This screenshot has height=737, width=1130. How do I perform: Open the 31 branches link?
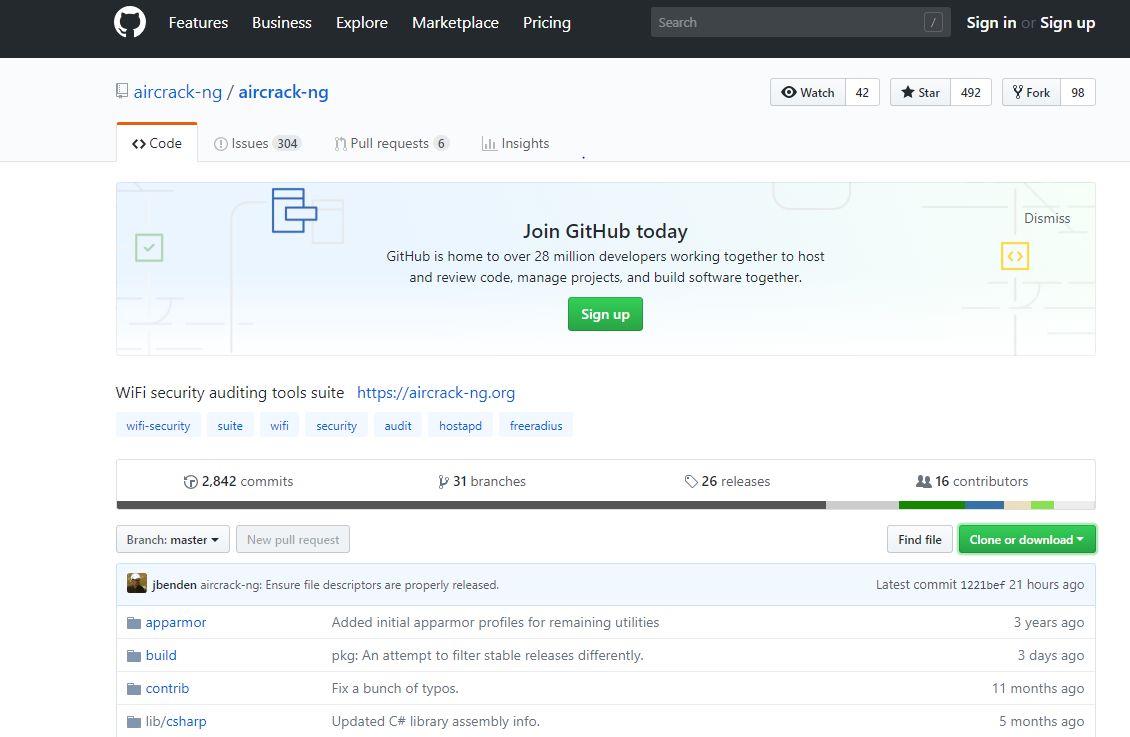click(x=482, y=481)
